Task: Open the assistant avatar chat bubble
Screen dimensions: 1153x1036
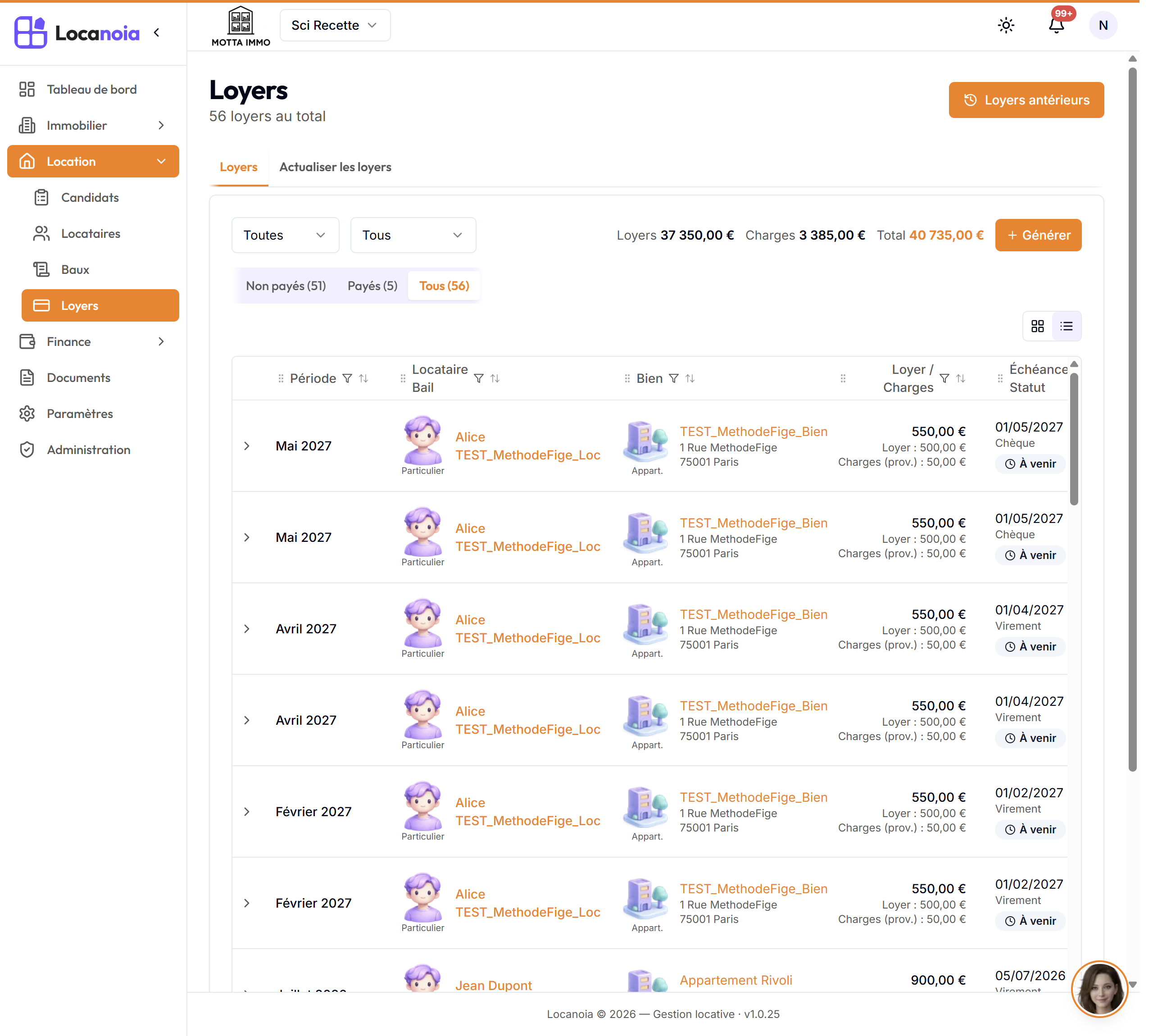Action: tap(1099, 989)
